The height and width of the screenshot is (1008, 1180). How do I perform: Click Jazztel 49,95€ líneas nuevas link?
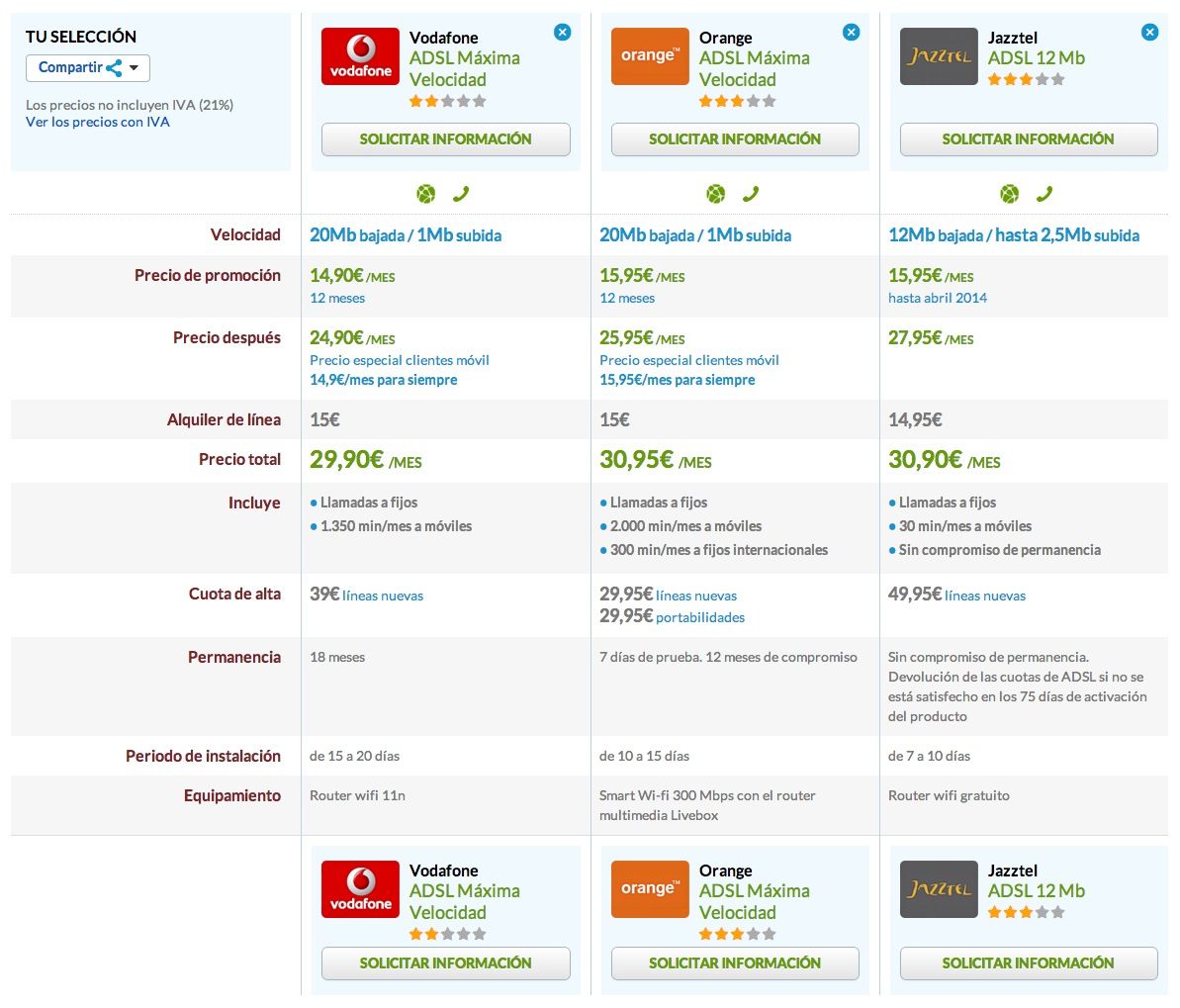957,595
